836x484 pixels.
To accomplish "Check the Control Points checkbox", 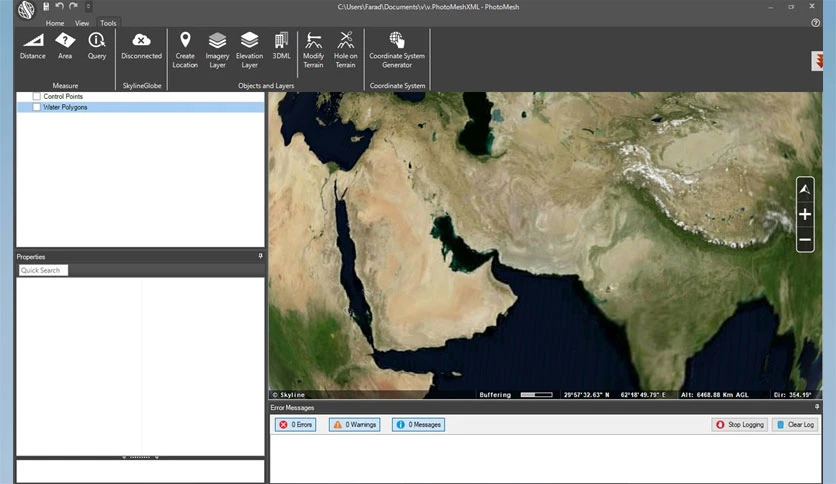I will 36,96.
